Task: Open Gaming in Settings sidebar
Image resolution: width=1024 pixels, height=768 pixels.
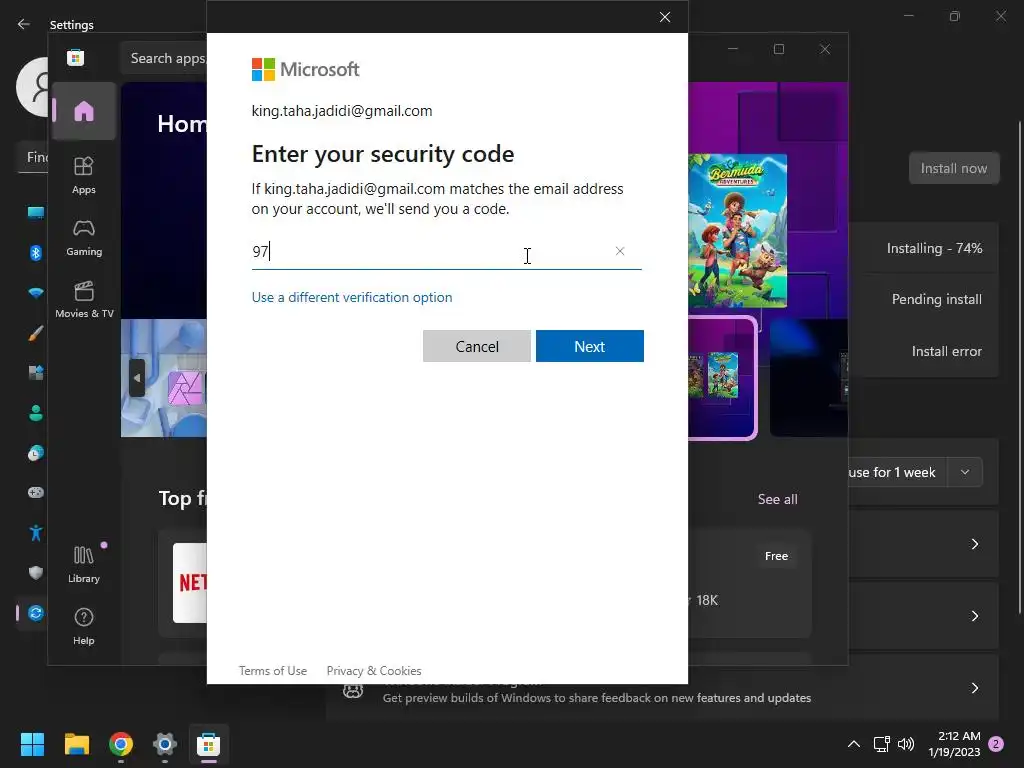Action: point(36,492)
